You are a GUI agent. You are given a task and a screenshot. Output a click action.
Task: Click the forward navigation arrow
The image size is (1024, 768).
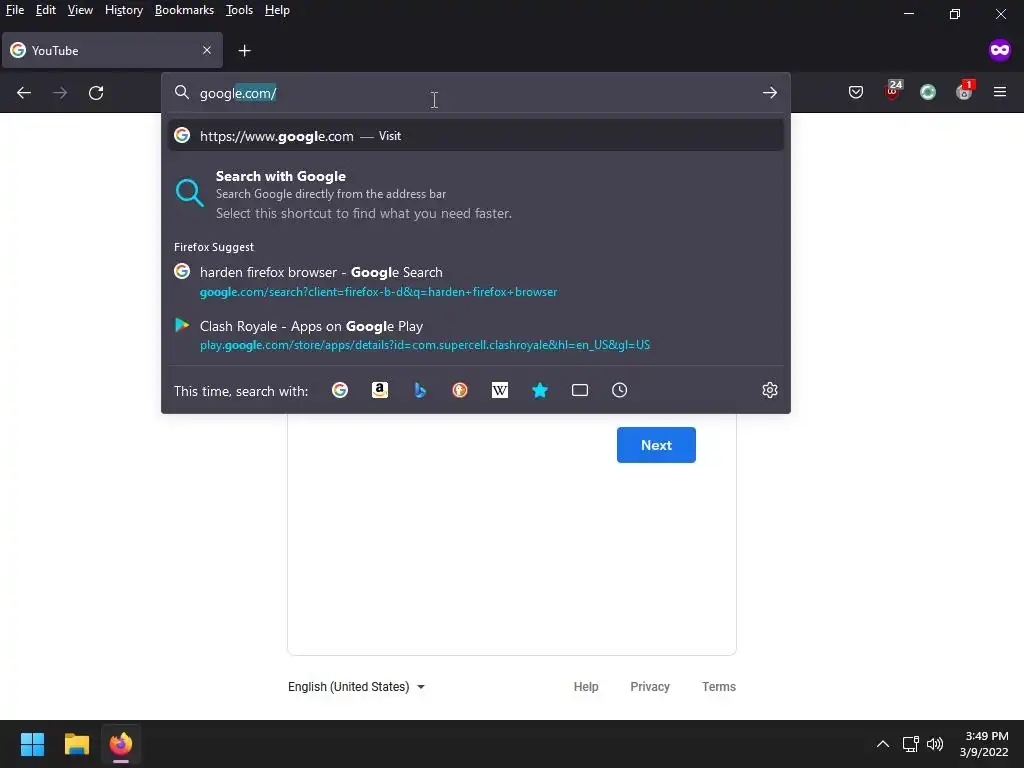[60, 93]
